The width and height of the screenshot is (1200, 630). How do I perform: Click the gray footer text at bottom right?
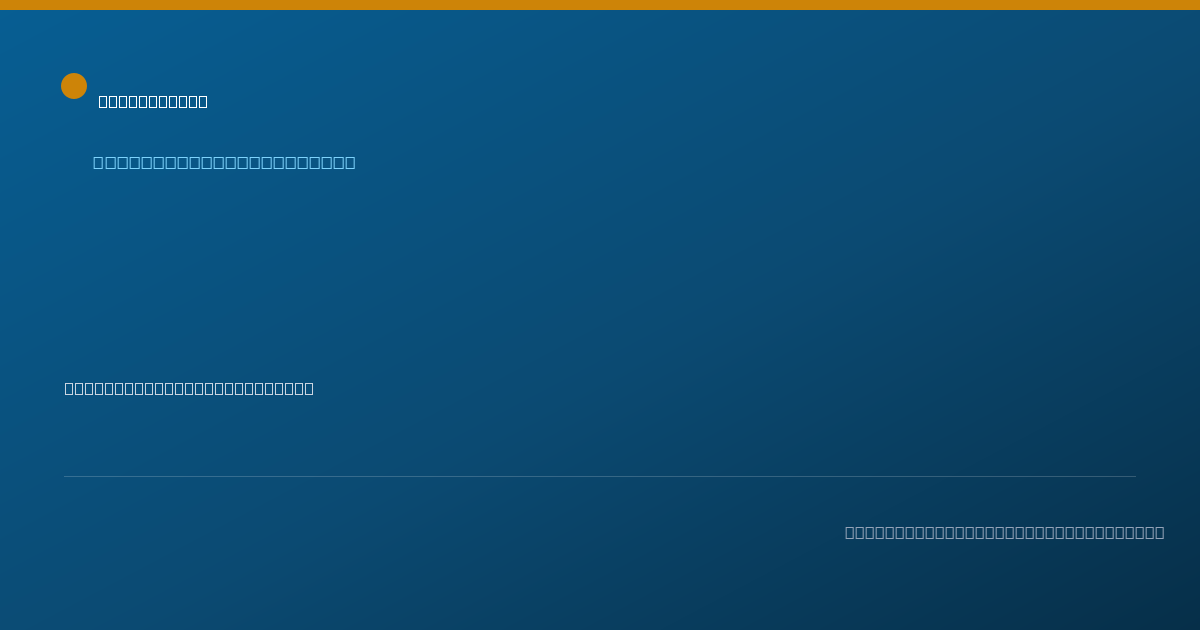[1004, 532]
